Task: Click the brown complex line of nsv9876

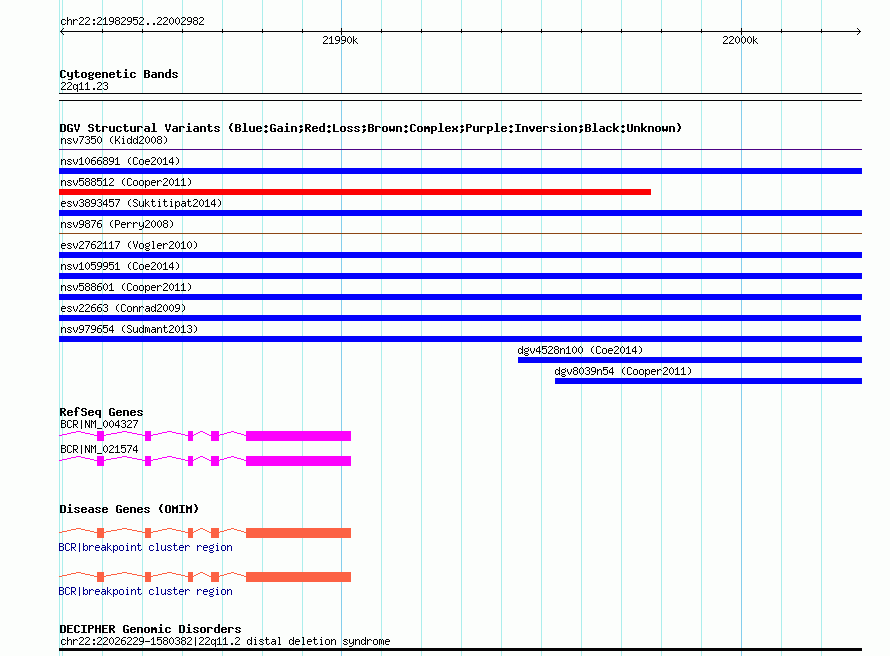Action: (x=460, y=233)
